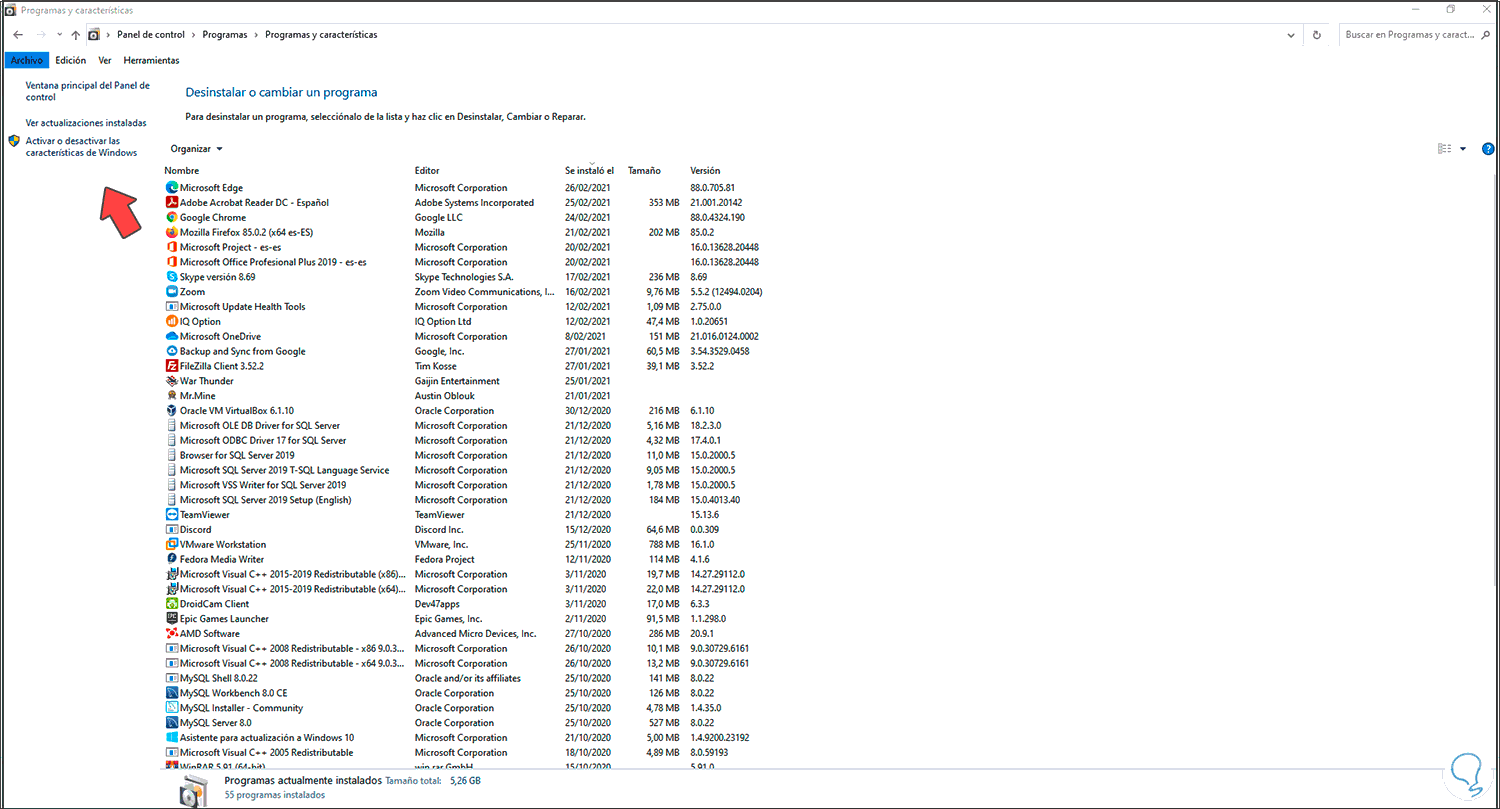
Task: Open Ventana principal del Panel de control
Action: pos(88,91)
